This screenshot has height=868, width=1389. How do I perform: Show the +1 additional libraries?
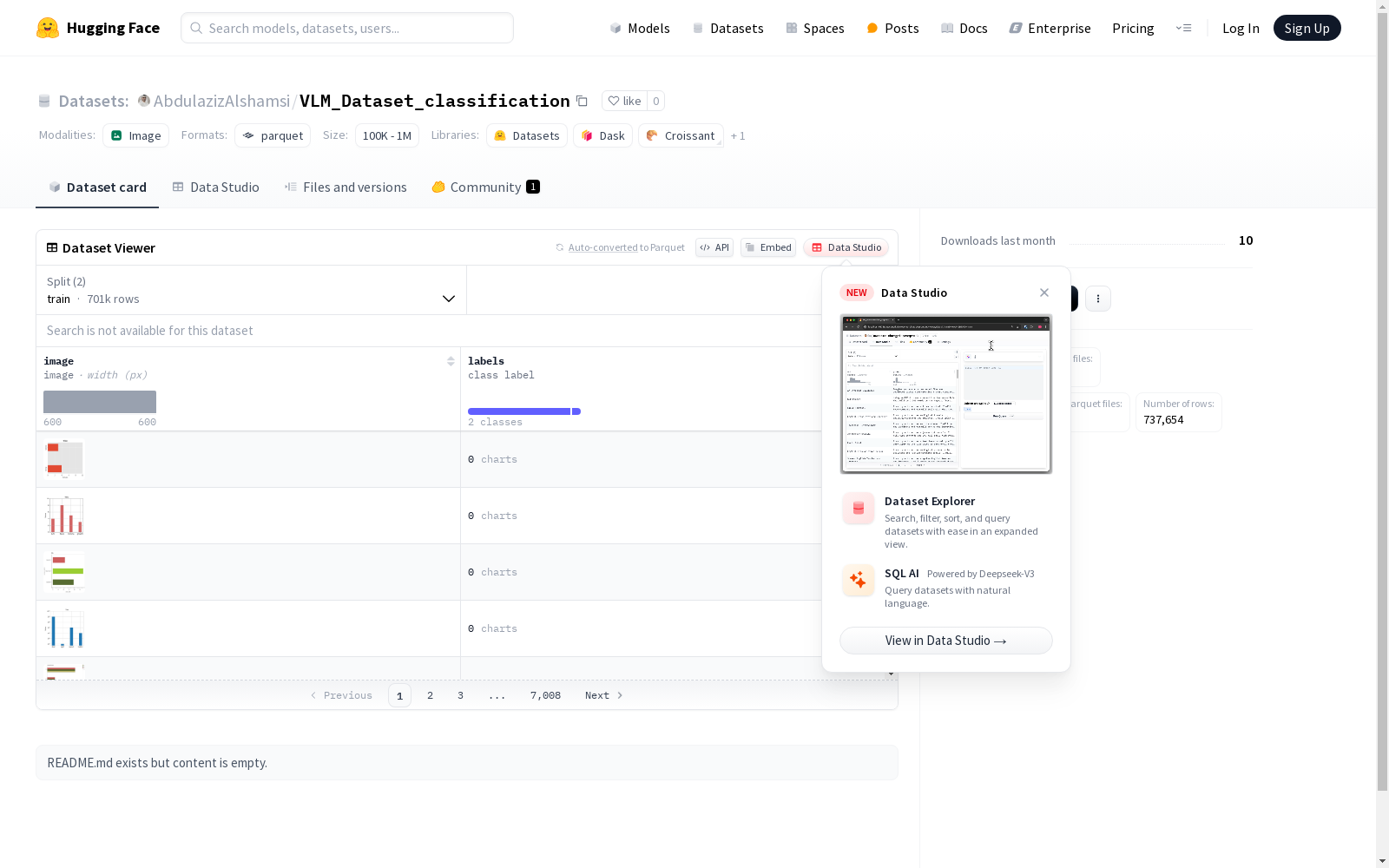pos(738,135)
